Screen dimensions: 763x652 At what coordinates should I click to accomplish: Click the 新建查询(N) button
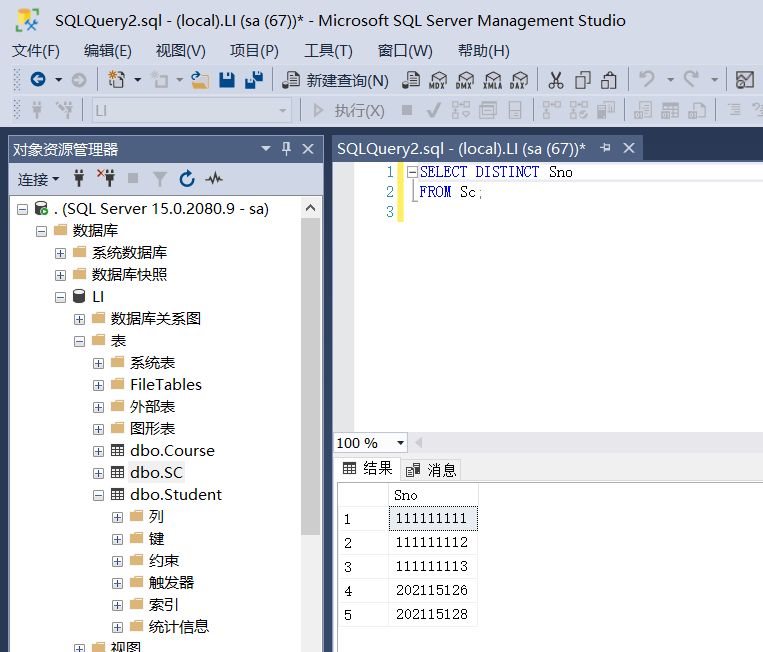[335, 80]
